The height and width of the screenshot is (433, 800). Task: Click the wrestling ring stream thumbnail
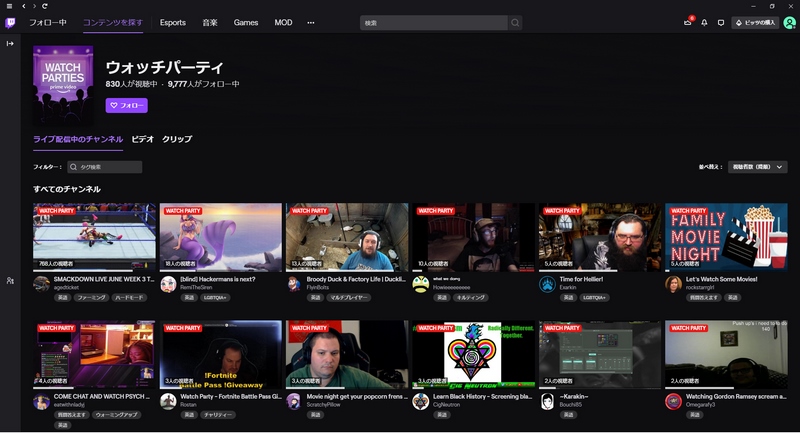pyautogui.click(x=94, y=237)
